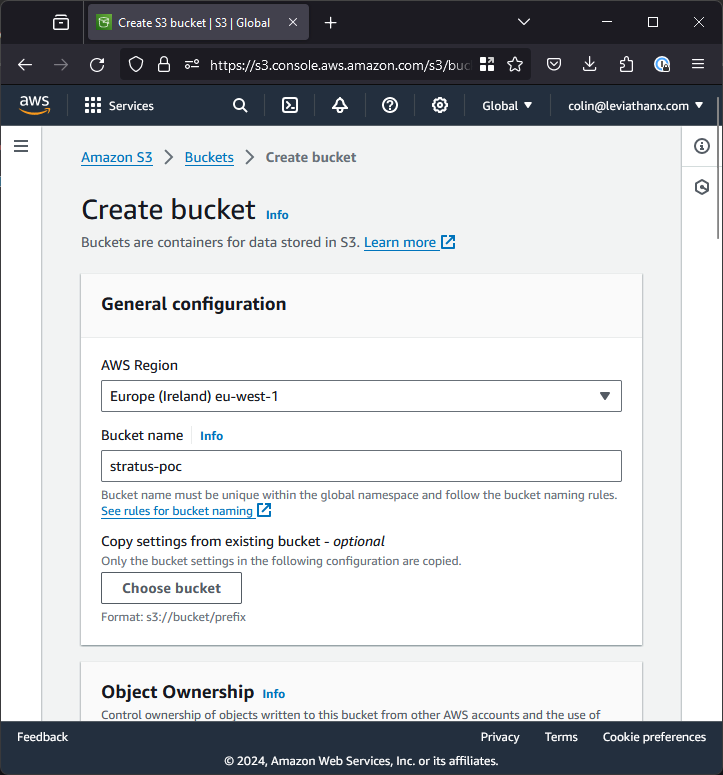The width and height of the screenshot is (723, 775).
Task: Reload the current page
Action: pyautogui.click(x=97, y=65)
